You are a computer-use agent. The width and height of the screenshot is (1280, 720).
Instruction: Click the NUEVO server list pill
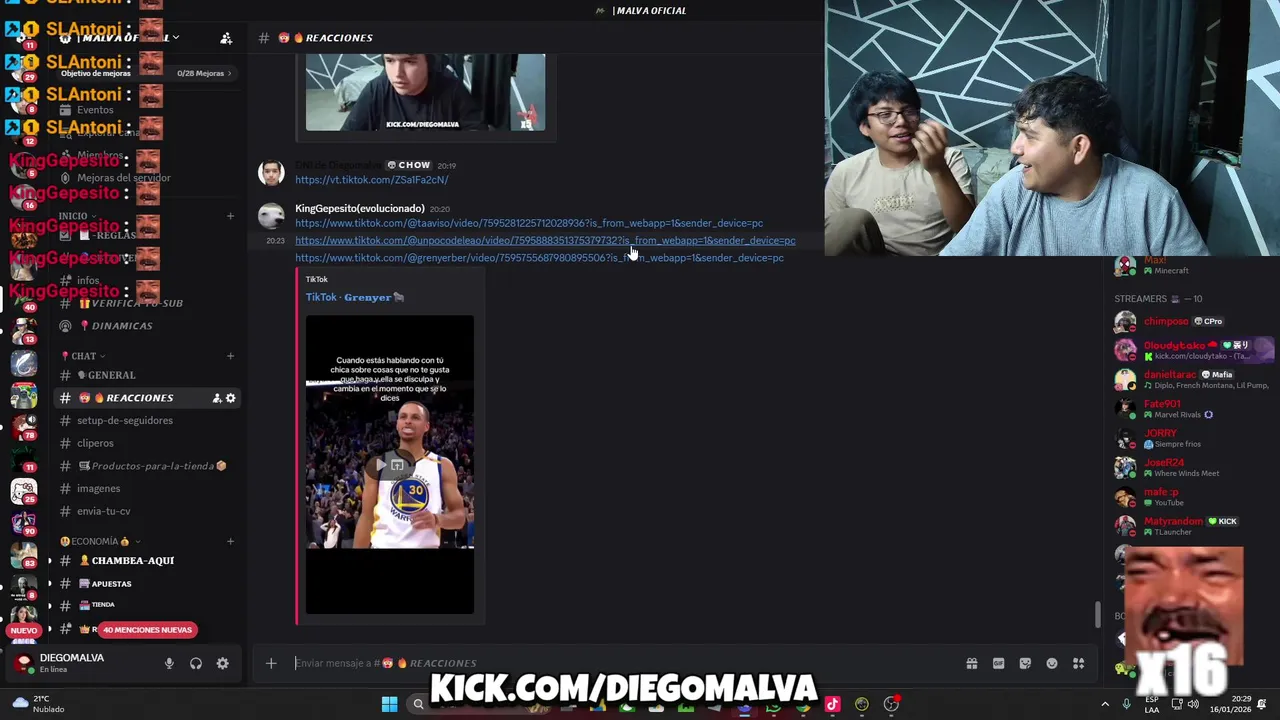pos(24,630)
